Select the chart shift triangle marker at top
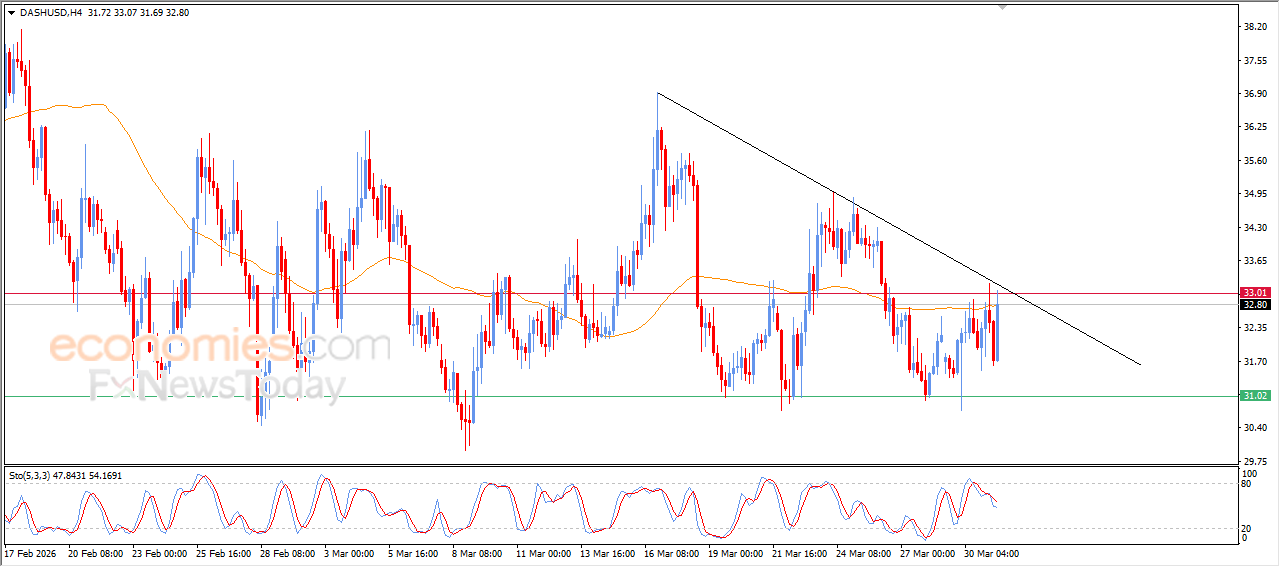The height and width of the screenshot is (567, 1280). (x=1003, y=7)
